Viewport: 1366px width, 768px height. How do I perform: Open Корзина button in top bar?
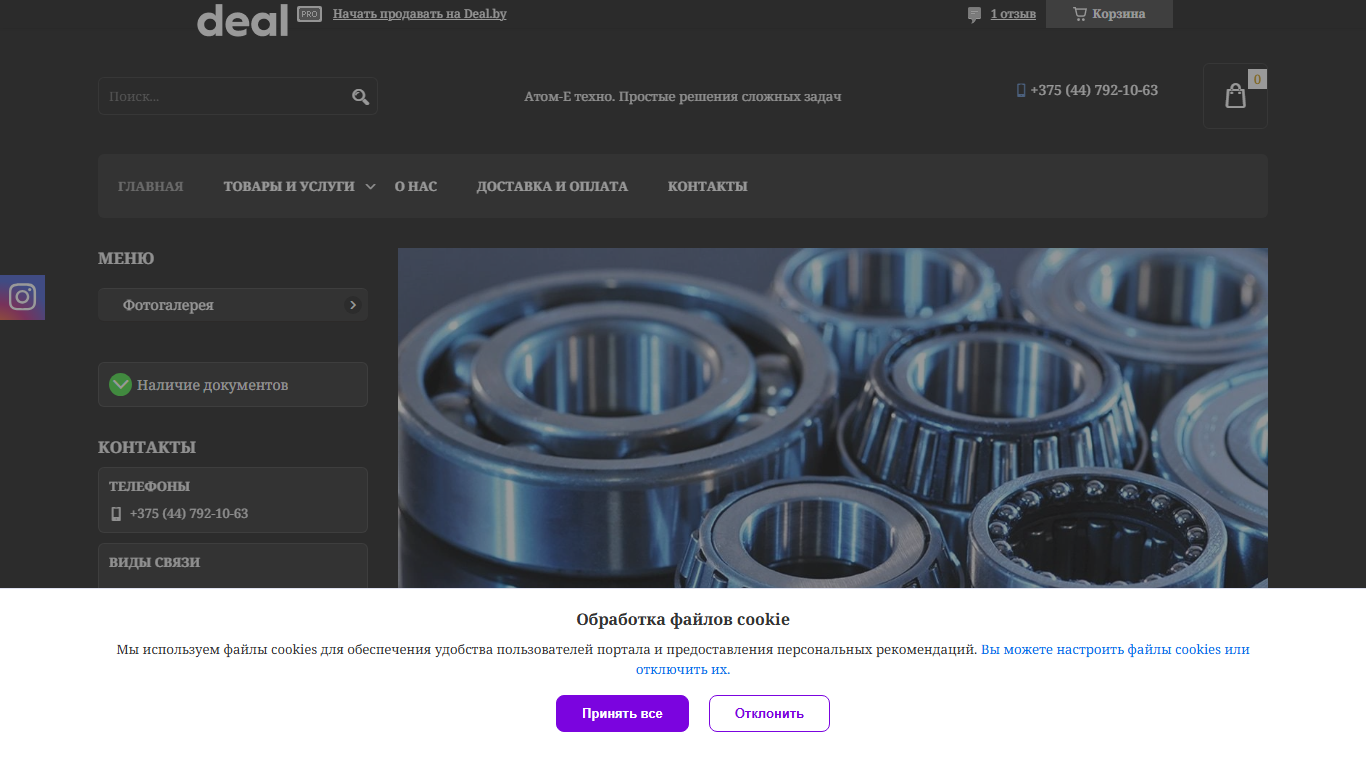(x=1109, y=14)
